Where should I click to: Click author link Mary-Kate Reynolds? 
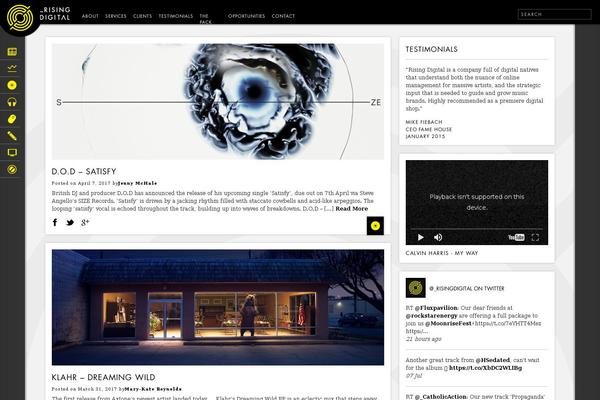click(x=153, y=389)
